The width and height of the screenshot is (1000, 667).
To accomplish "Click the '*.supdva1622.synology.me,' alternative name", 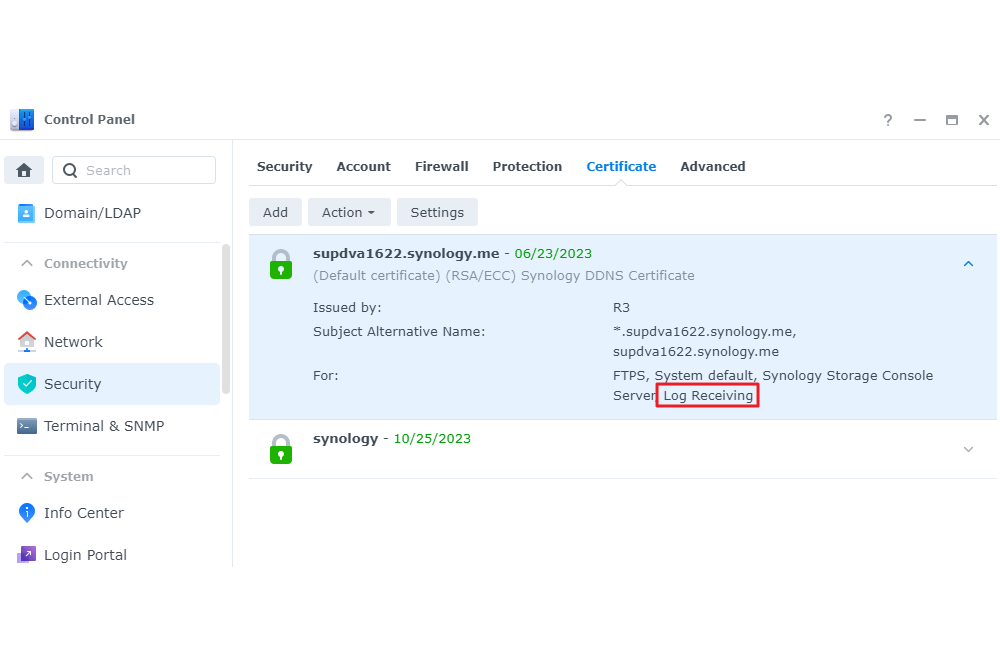I will click(x=705, y=332).
